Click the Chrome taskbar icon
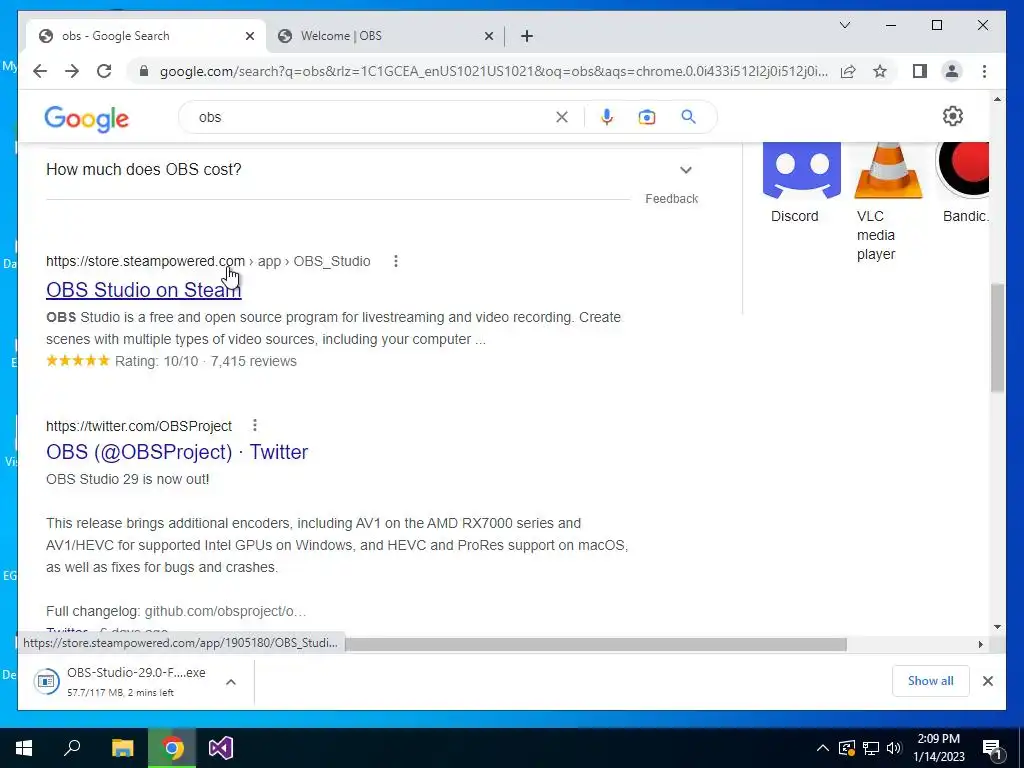The image size is (1024, 768). [172, 748]
